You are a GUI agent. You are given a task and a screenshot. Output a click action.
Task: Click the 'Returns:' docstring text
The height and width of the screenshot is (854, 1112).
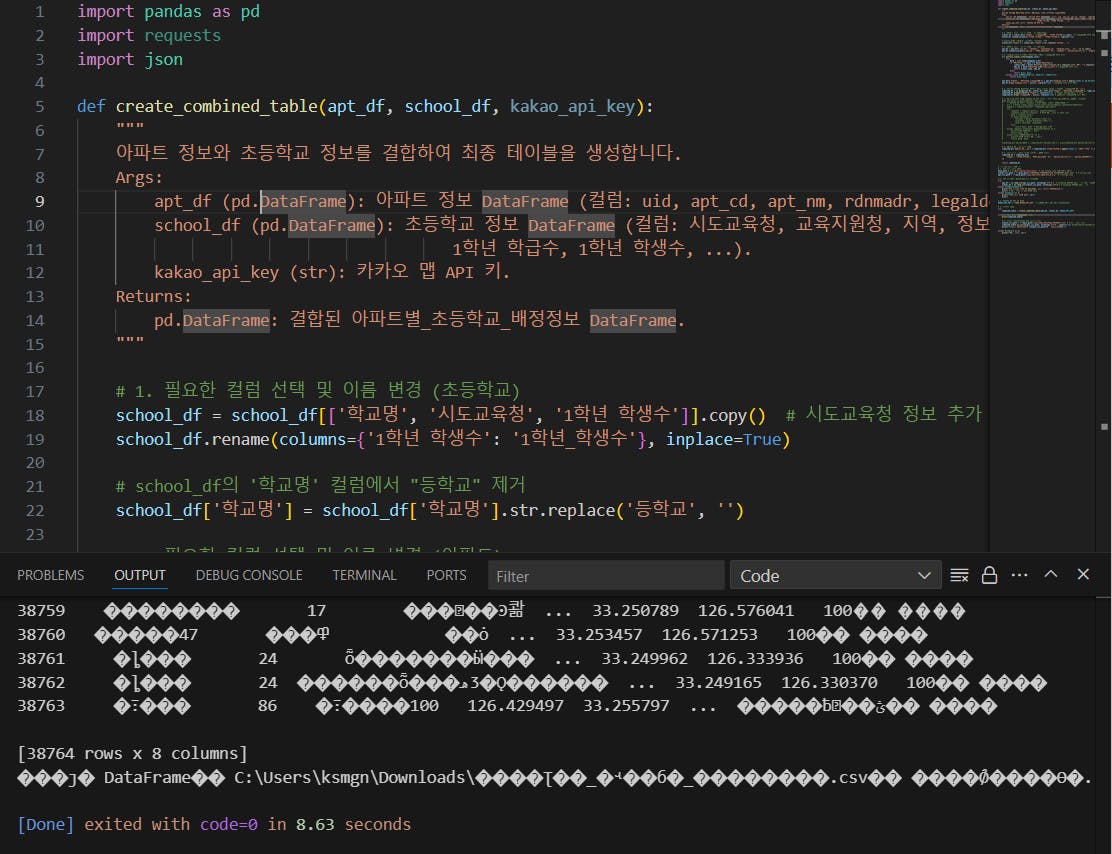(153, 296)
